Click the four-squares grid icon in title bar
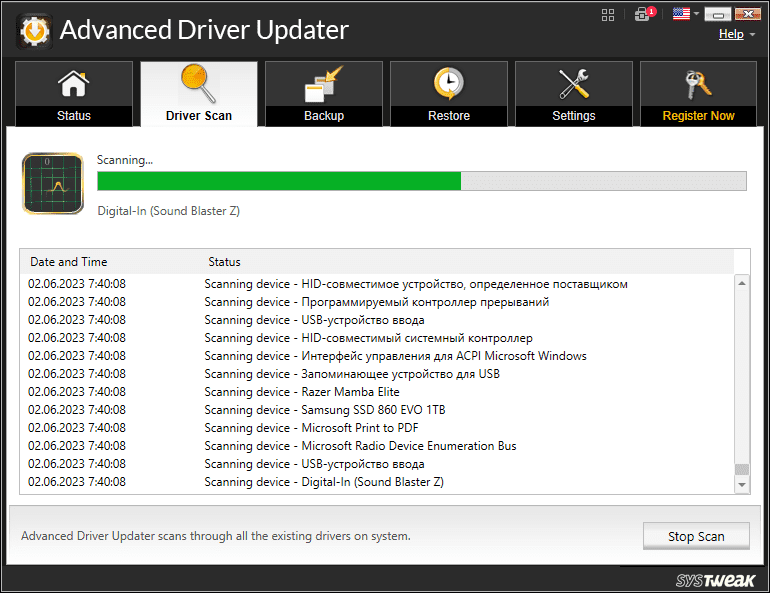 click(608, 15)
